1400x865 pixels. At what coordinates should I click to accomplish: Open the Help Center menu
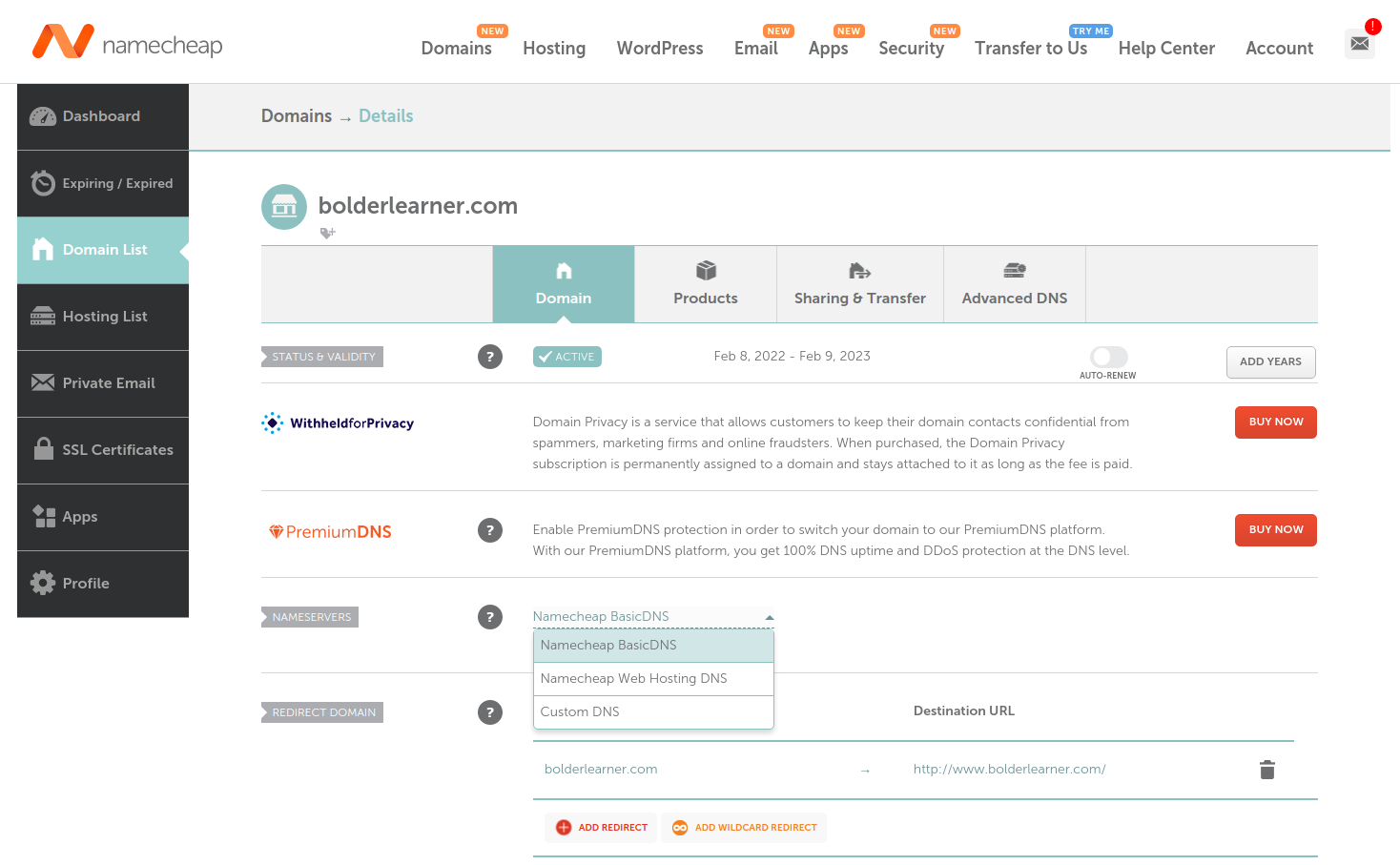tap(1166, 49)
